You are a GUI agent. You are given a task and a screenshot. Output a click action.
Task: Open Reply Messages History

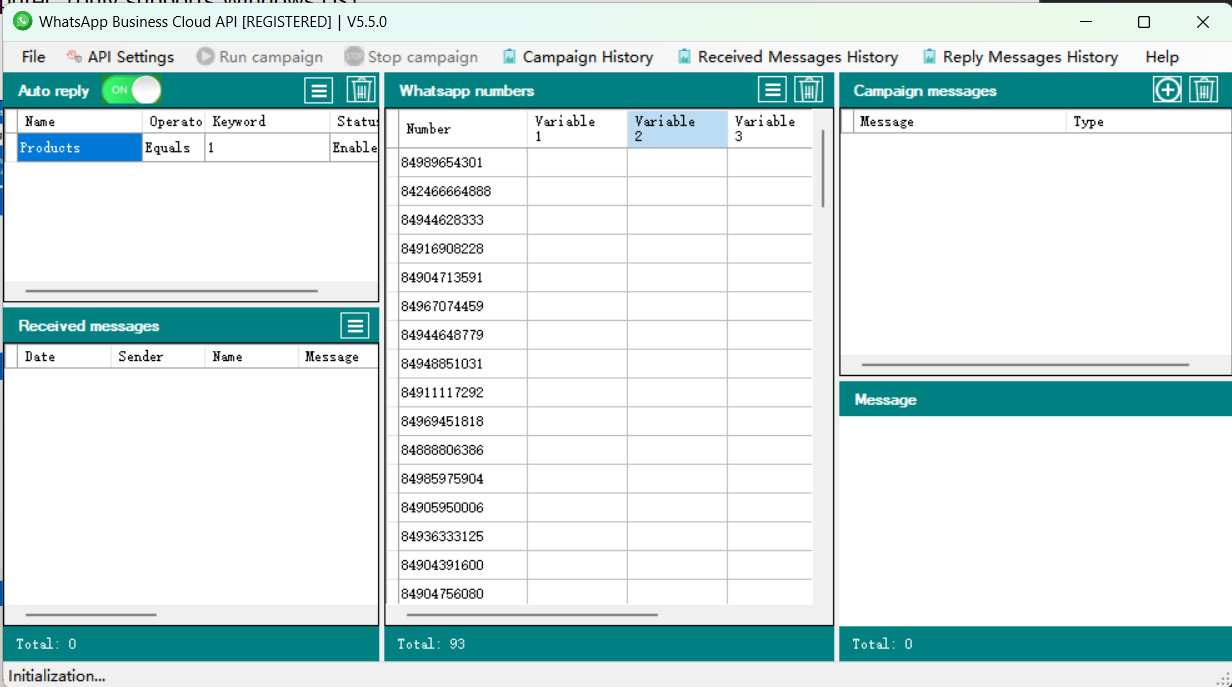(x=1020, y=57)
